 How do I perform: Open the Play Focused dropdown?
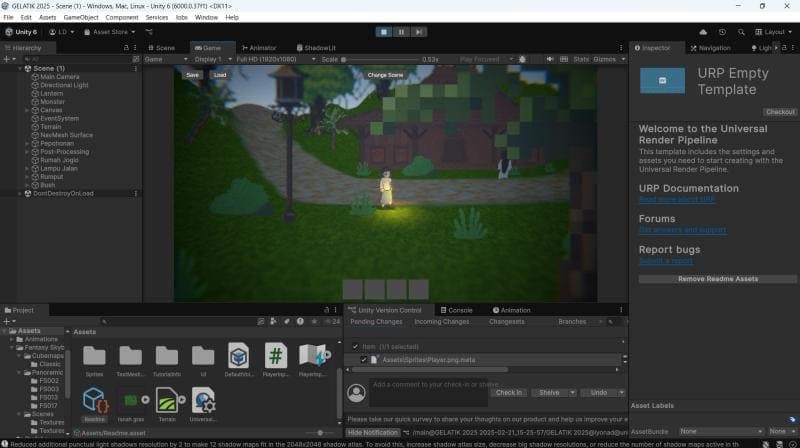tap(485, 59)
